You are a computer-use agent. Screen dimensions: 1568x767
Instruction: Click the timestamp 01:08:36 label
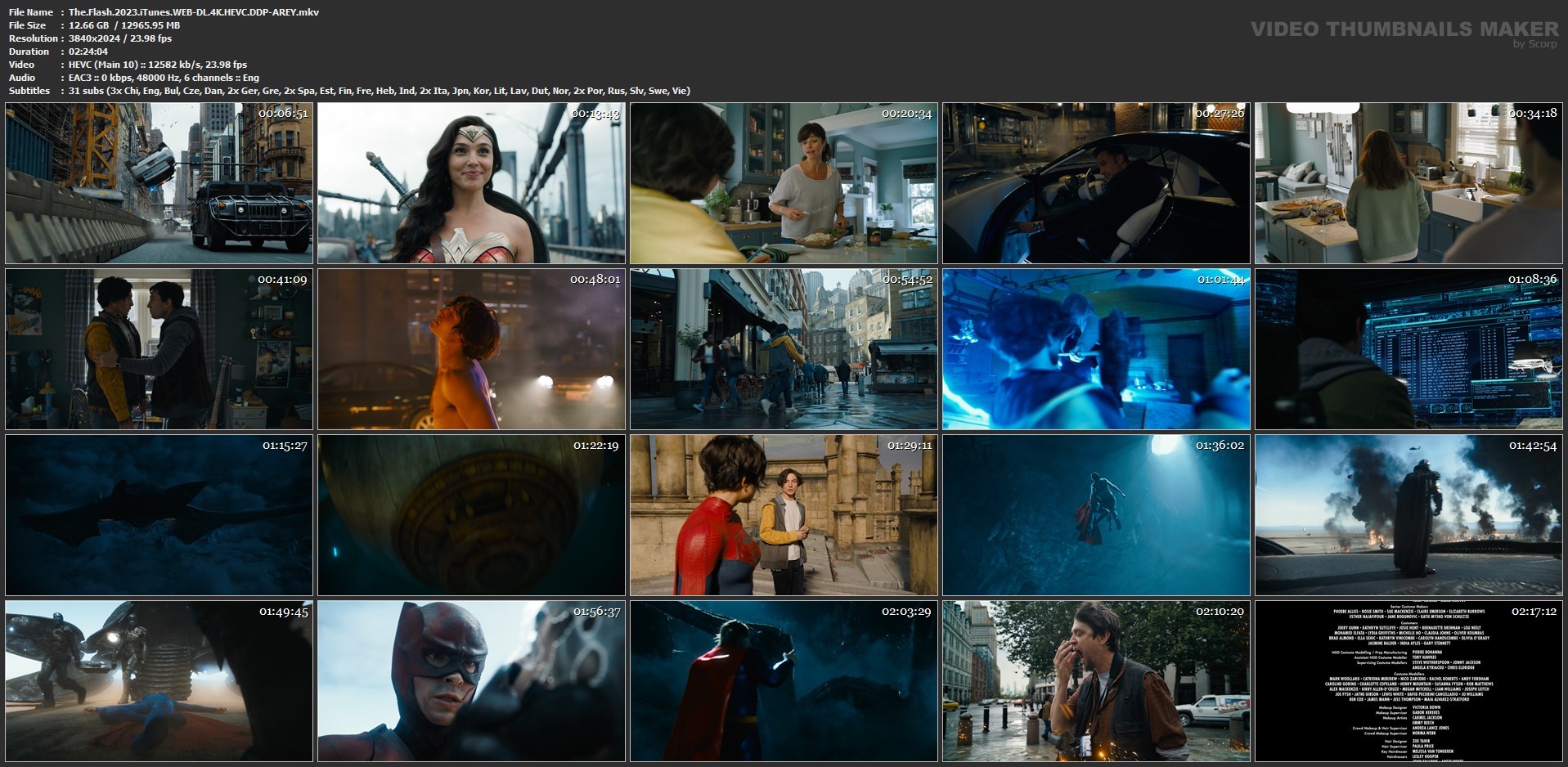point(1532,280)
